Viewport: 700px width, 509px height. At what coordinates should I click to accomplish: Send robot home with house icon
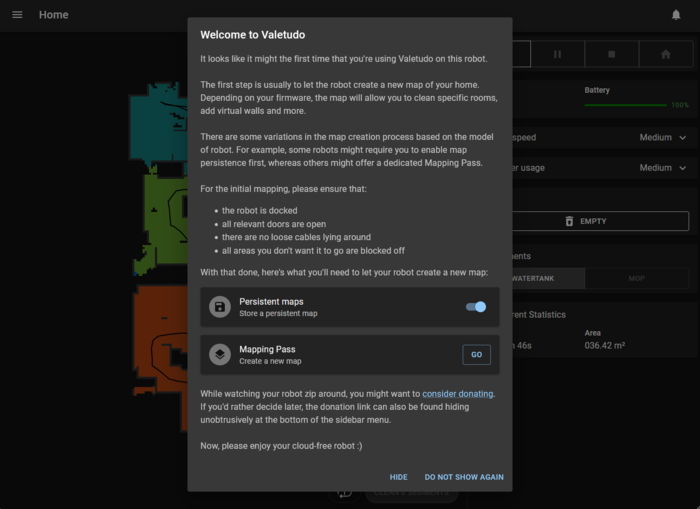(666, 54)
